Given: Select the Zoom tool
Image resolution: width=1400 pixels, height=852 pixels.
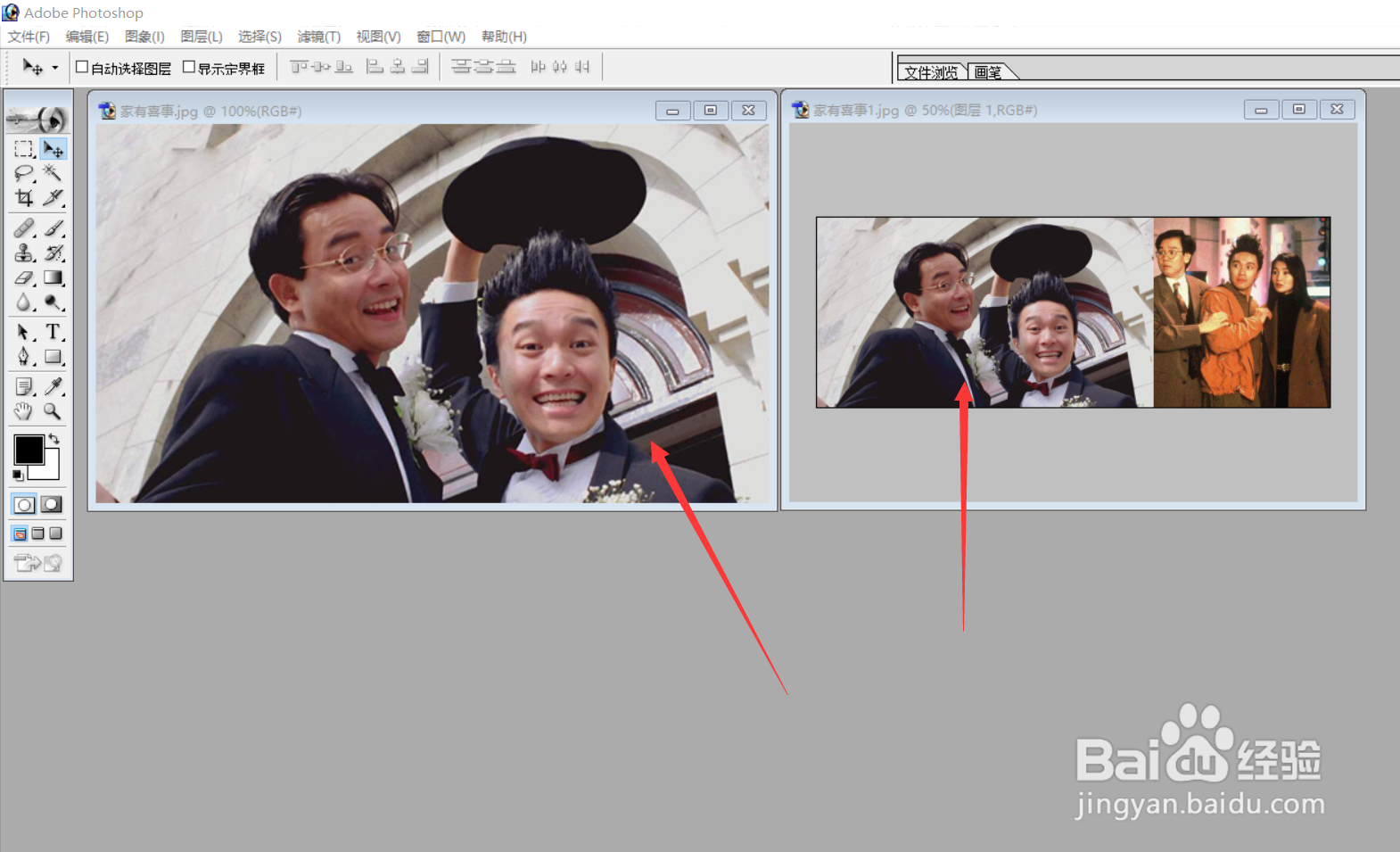Looking at the screenshot, I should pos(54,411).
